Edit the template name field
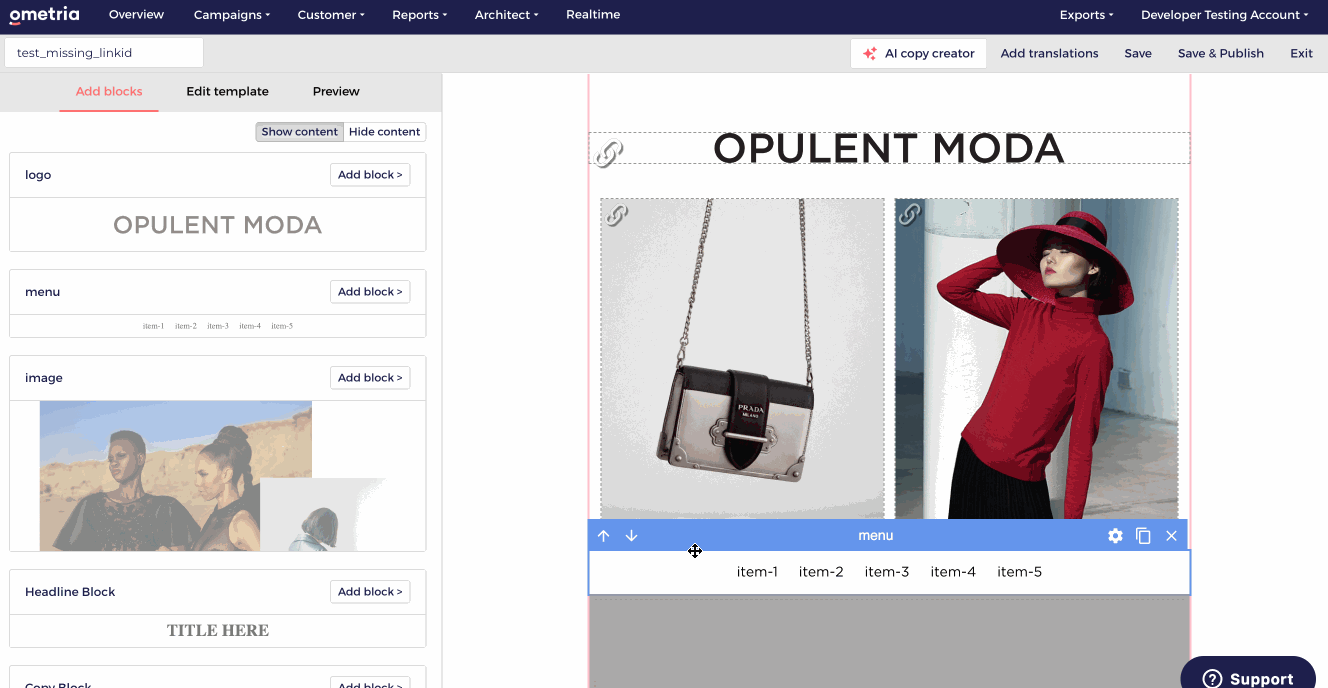Image resolution: width=1328 pixels, height=688 pixels. point(104,53)
